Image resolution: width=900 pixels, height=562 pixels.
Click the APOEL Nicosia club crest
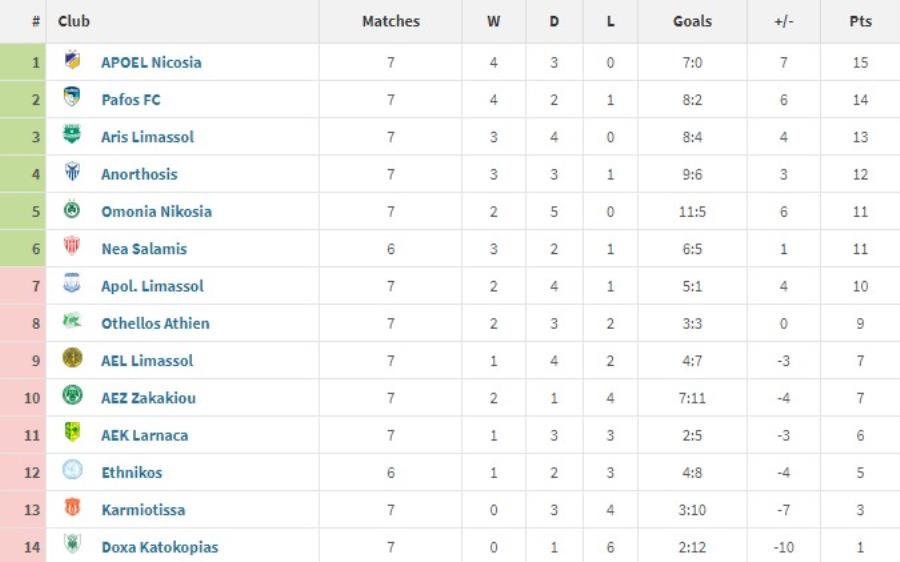pyautogui.click(x=72, y=60)
